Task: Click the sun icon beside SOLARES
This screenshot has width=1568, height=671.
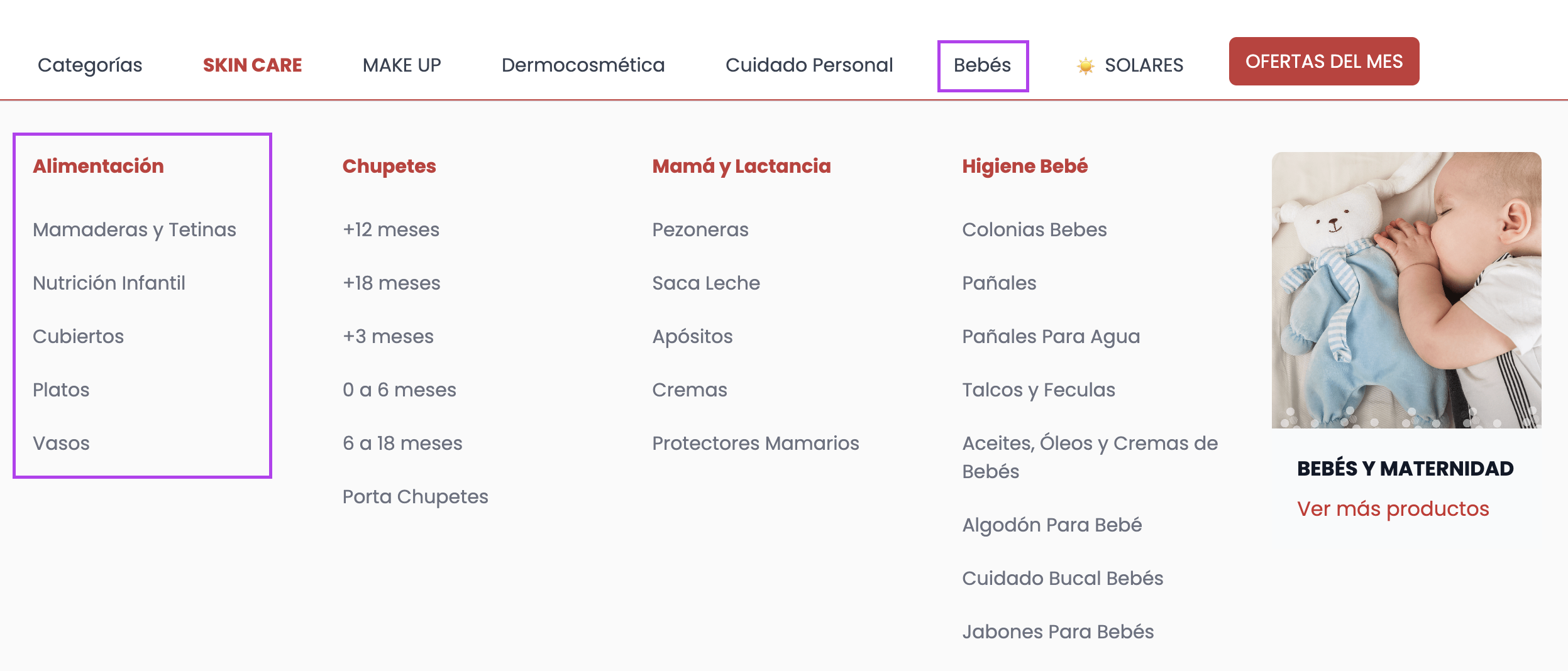Action: tap(1085, 65)
